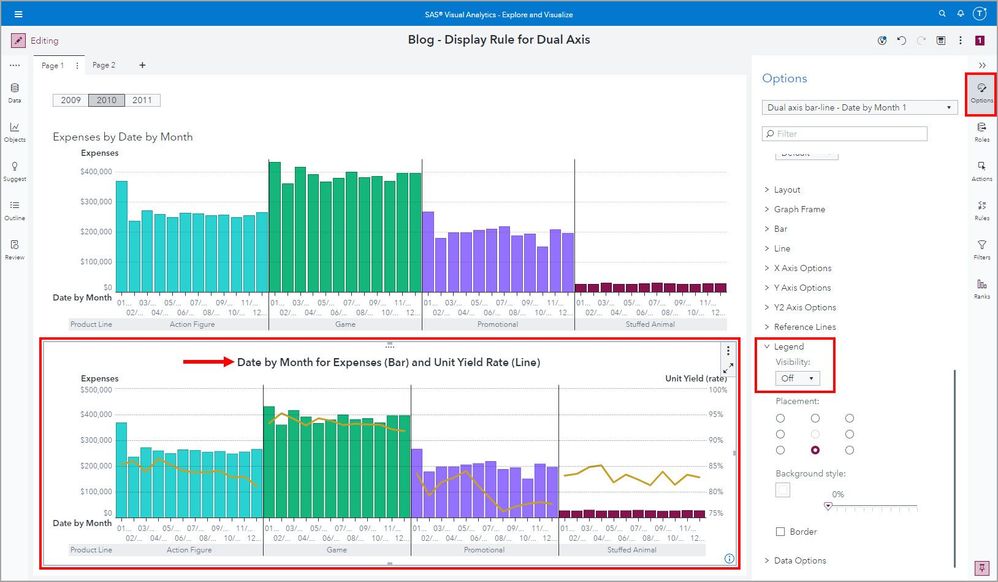Open the Rules pane in right sidebar
Viewport: 998px width, 582px height.
tap(981, 210)
